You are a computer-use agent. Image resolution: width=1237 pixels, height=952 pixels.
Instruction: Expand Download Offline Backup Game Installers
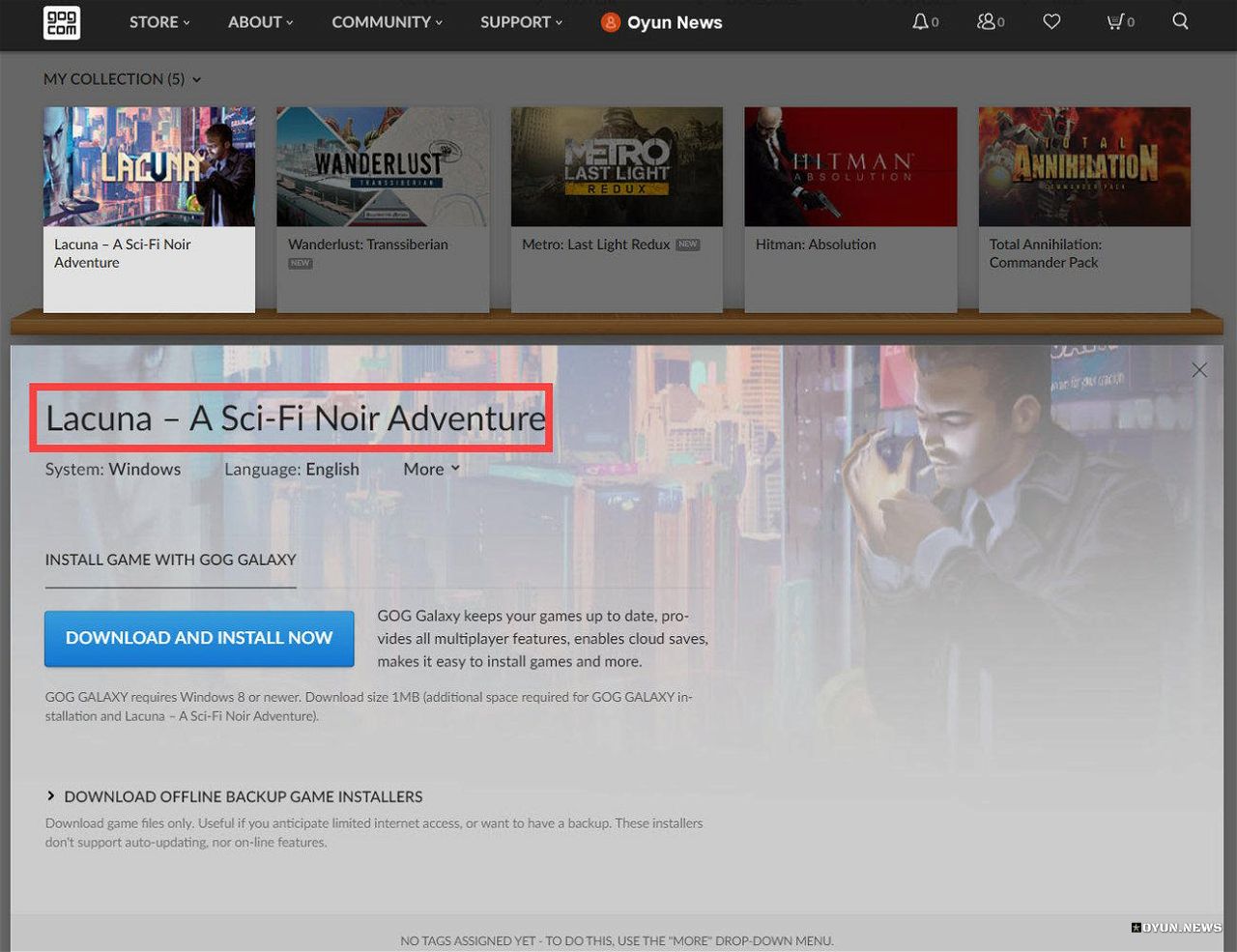pos(235,796)
